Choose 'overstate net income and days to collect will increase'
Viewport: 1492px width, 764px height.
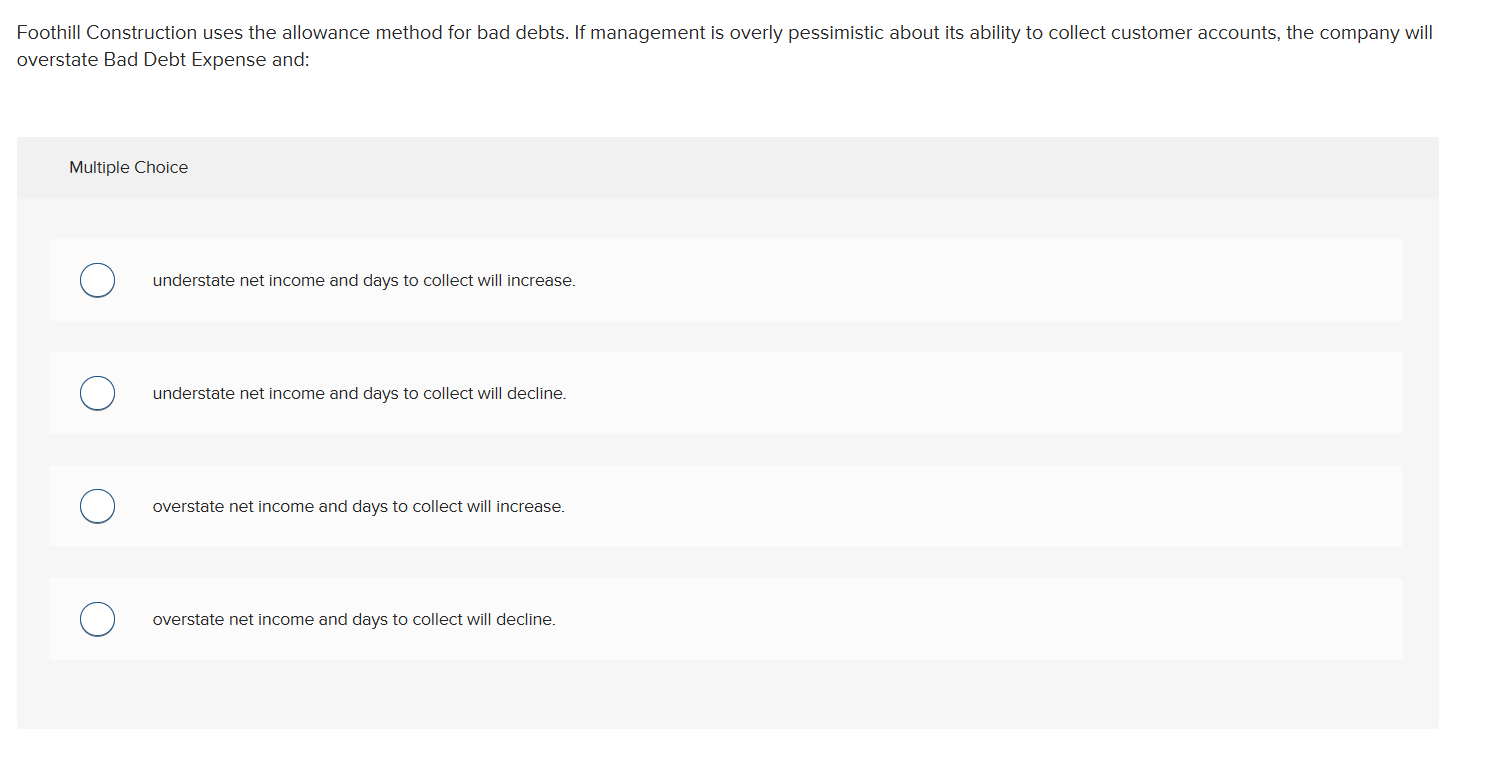[x=358, y=506]
